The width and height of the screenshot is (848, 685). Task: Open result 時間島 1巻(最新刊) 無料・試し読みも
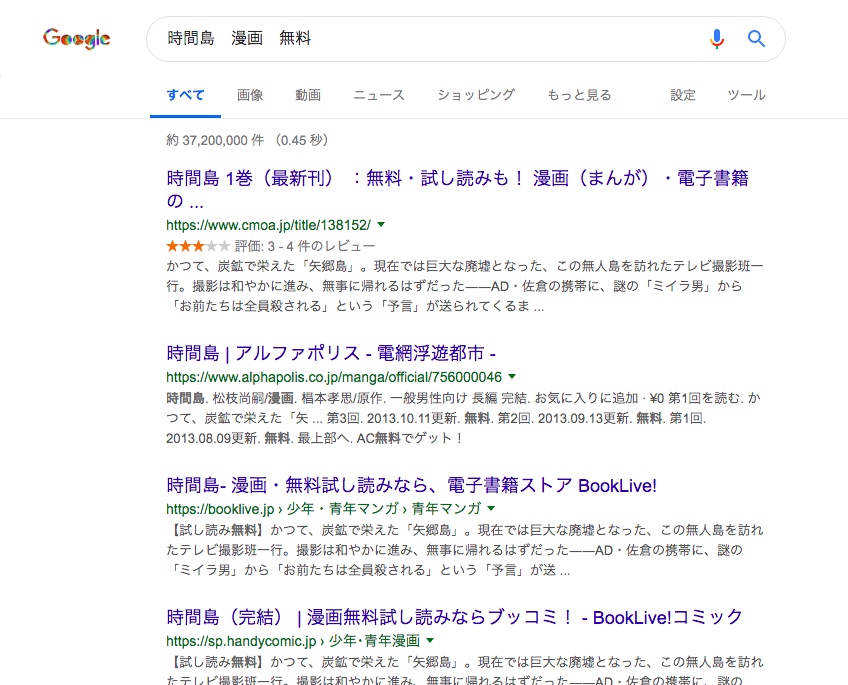458,189
